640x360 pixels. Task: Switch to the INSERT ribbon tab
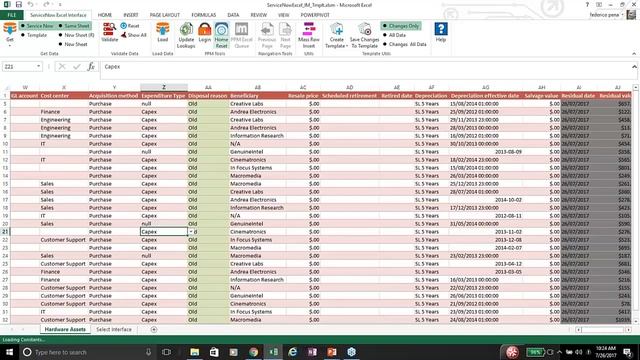(x=131, y=15)
